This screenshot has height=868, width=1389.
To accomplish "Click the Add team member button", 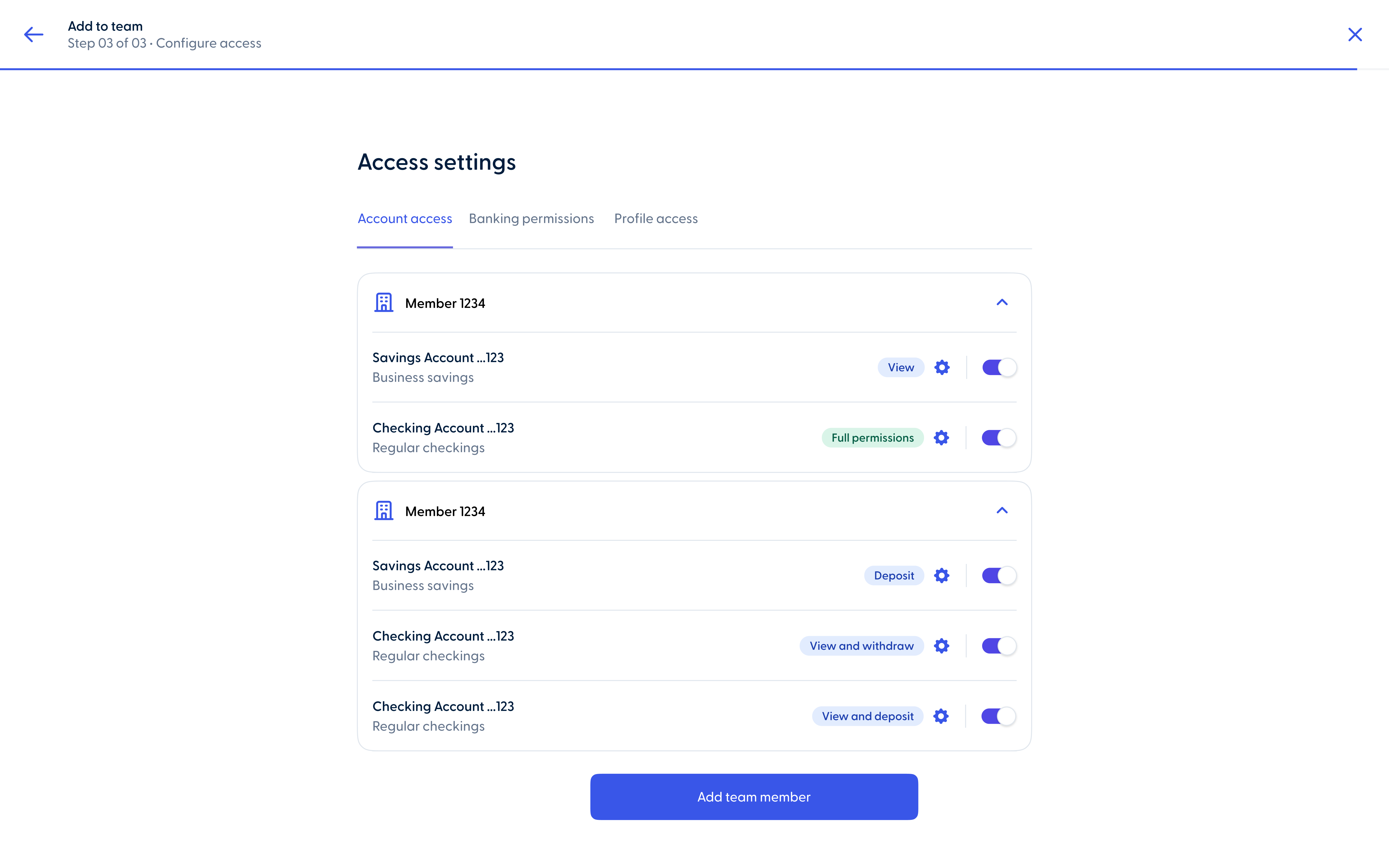I will pyautogui.click(x=753, y=797).
